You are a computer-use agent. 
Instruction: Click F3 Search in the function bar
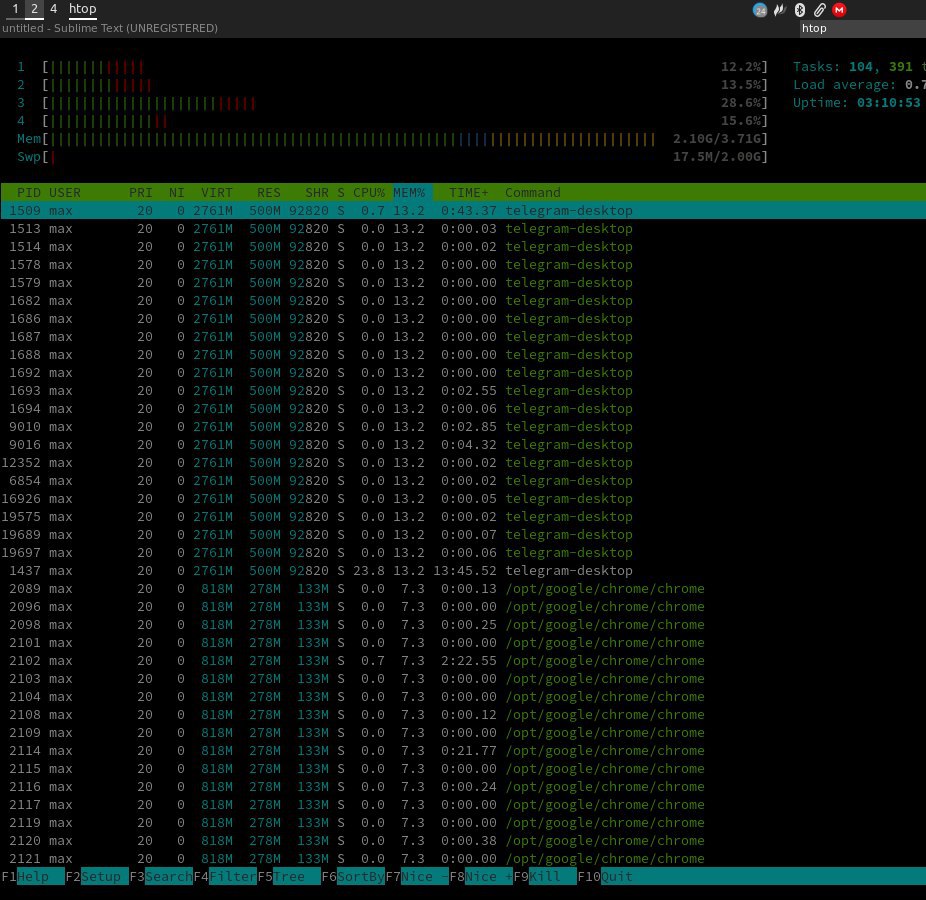point(161,876)
